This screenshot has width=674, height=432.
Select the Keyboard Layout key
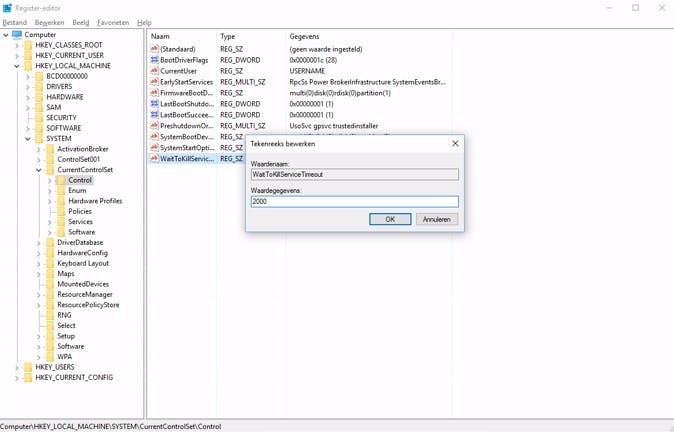point(83,263)
